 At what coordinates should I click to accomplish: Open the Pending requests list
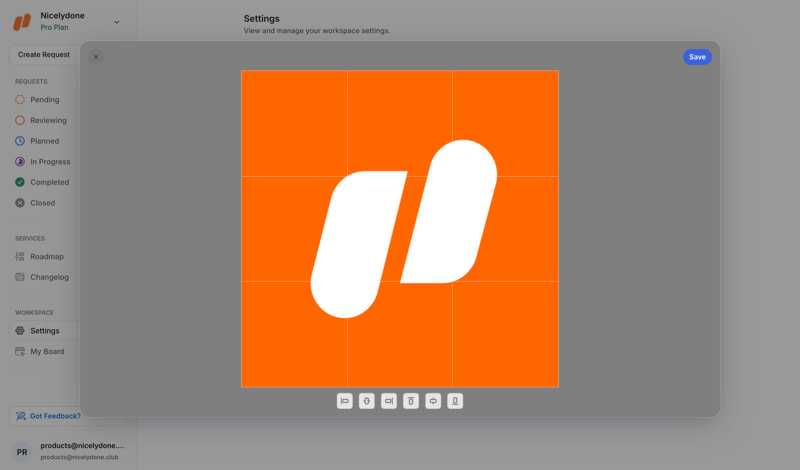pyautogui.click(x=44, y=100)
